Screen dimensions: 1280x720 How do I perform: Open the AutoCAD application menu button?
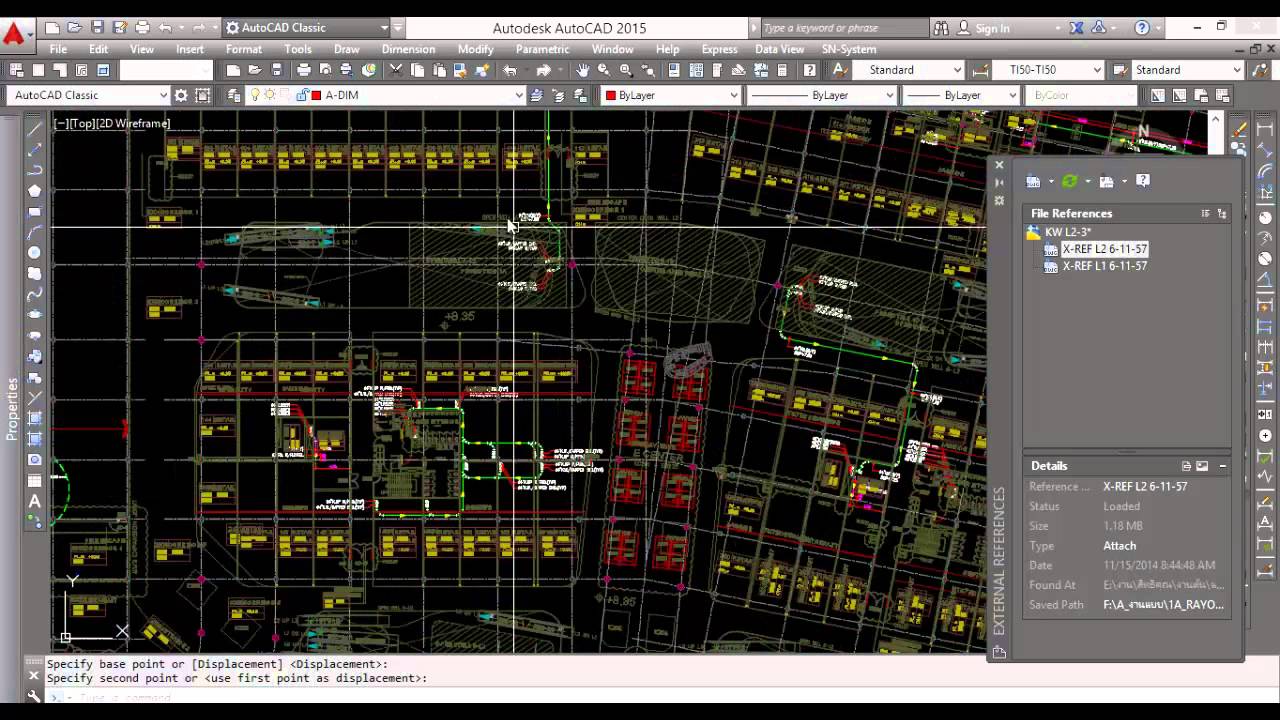coord(14,36)
